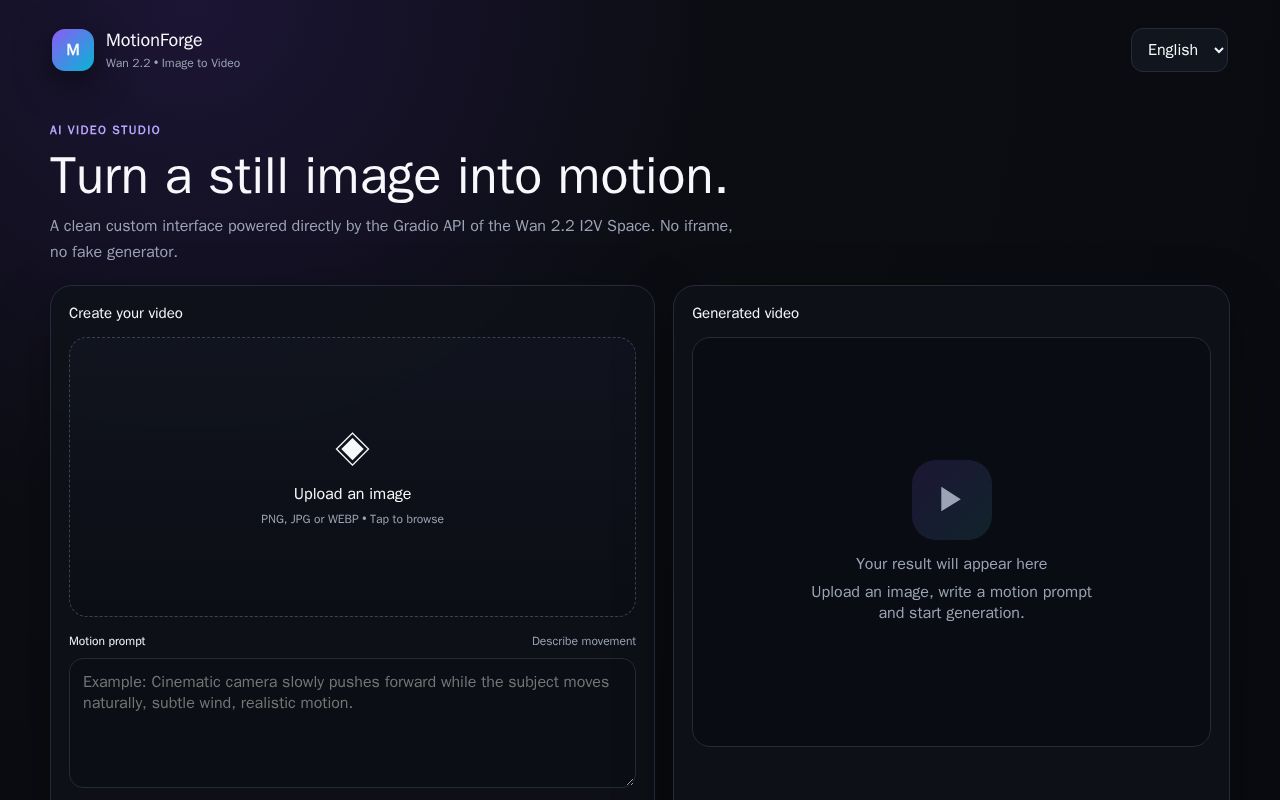Click the 'Motion prompt' field label
The width and height of the screenshot is (1280, 800).
(107, 641)
